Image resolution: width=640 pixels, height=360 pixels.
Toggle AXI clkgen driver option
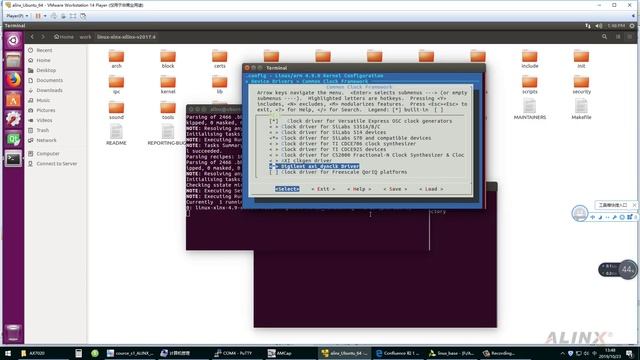pyautogui.click(x=300, y=161)
